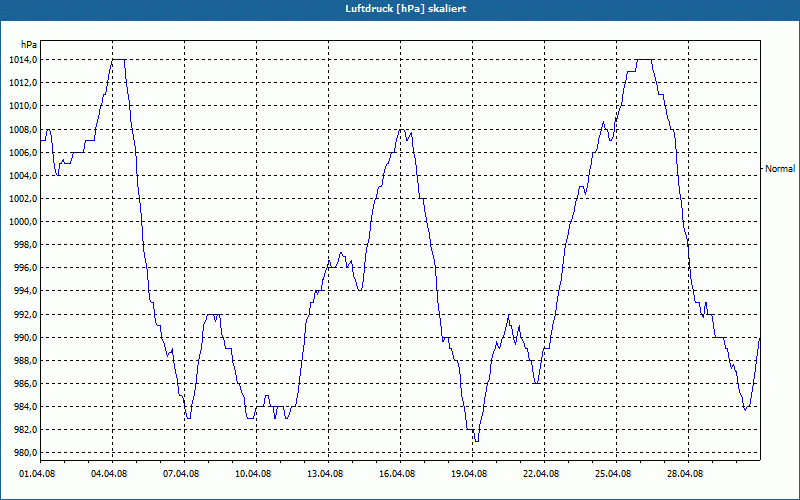Click the 07.04.08 date label
Screen dimensions: 800x500
pyautogui.click(x=181, y=474)
